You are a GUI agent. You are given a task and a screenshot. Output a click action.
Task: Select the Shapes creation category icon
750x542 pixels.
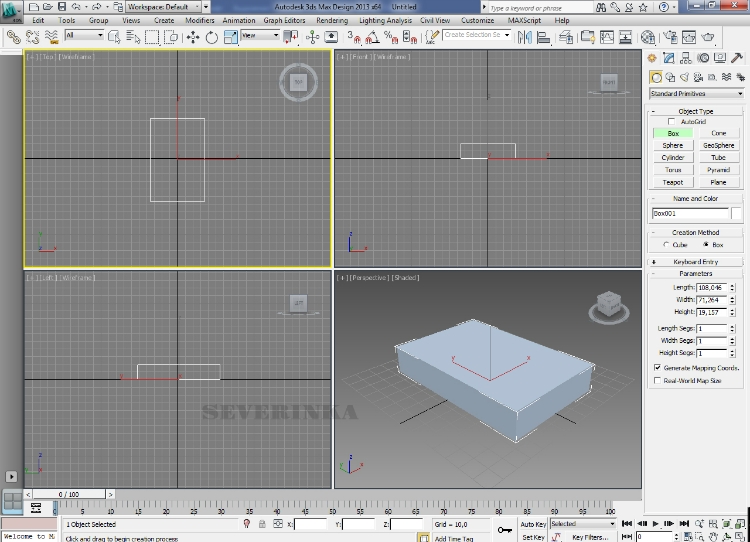click(670, 77)
